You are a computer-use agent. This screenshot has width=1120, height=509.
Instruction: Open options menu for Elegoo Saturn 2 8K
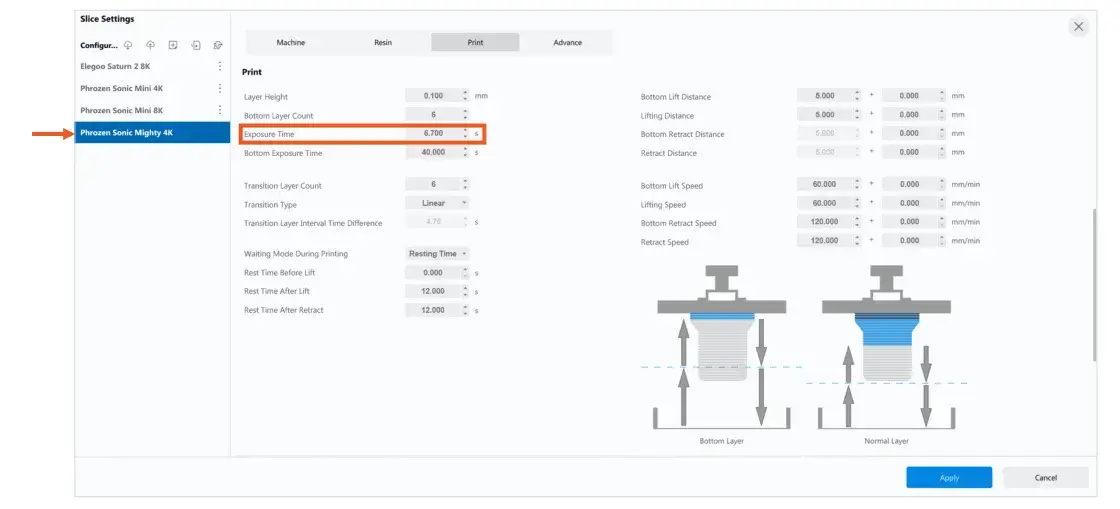point(220,66)
